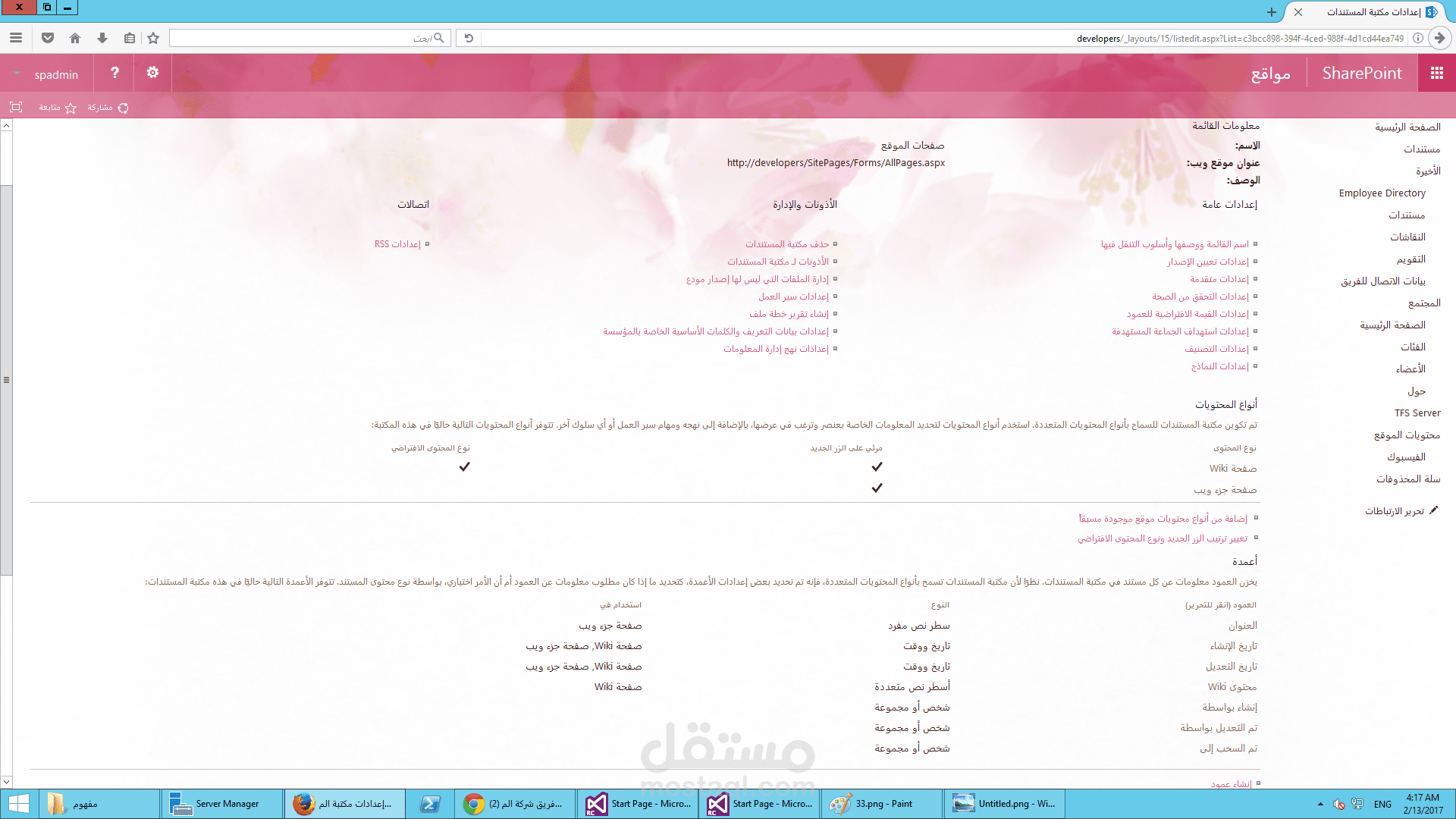Viewport: 1456px width, 819px height.
Task: Click the reload page icon
Action: click(x=469, y=38)
